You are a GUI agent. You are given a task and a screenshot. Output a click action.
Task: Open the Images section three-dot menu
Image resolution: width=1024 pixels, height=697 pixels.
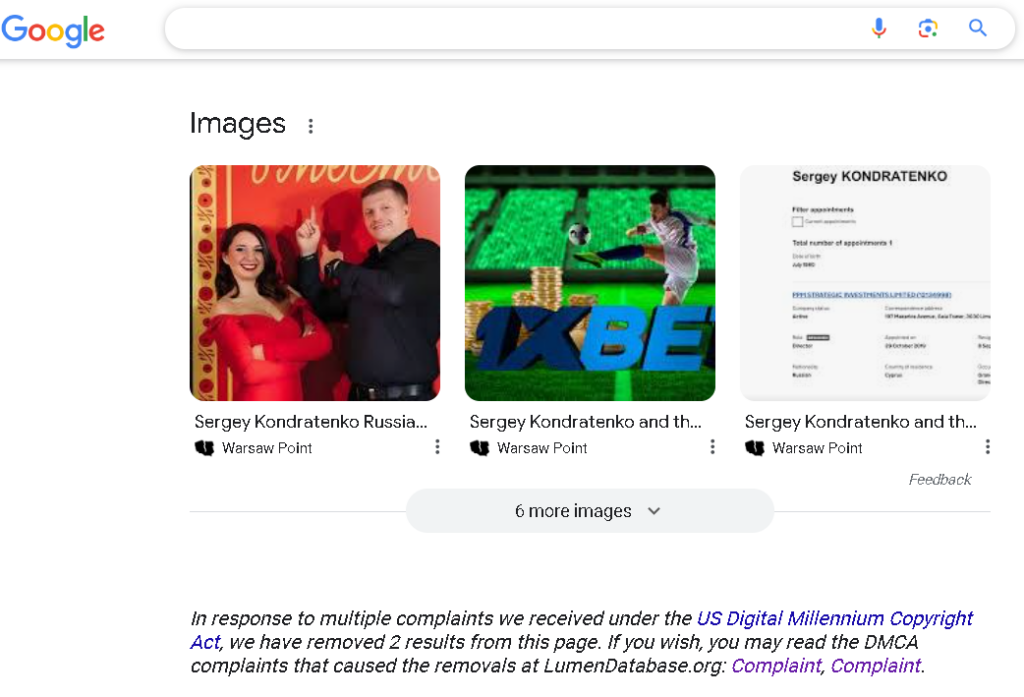point(311,125)
